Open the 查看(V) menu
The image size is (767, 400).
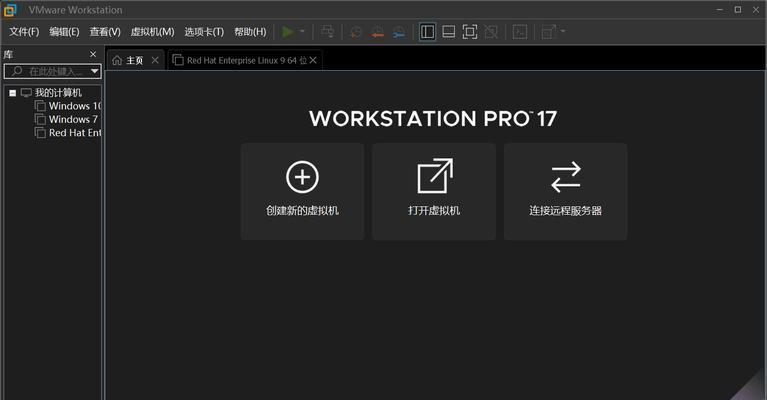click(x=105, y=32)
